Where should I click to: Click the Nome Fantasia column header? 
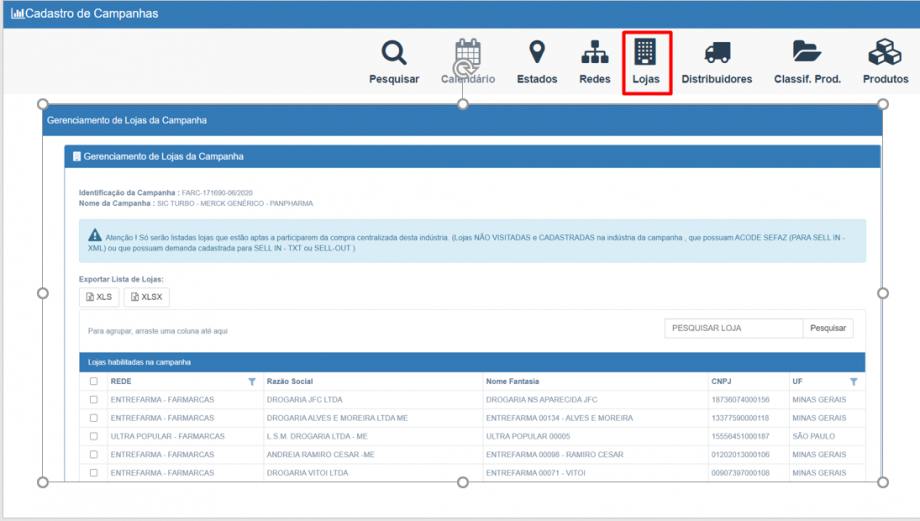512,382
